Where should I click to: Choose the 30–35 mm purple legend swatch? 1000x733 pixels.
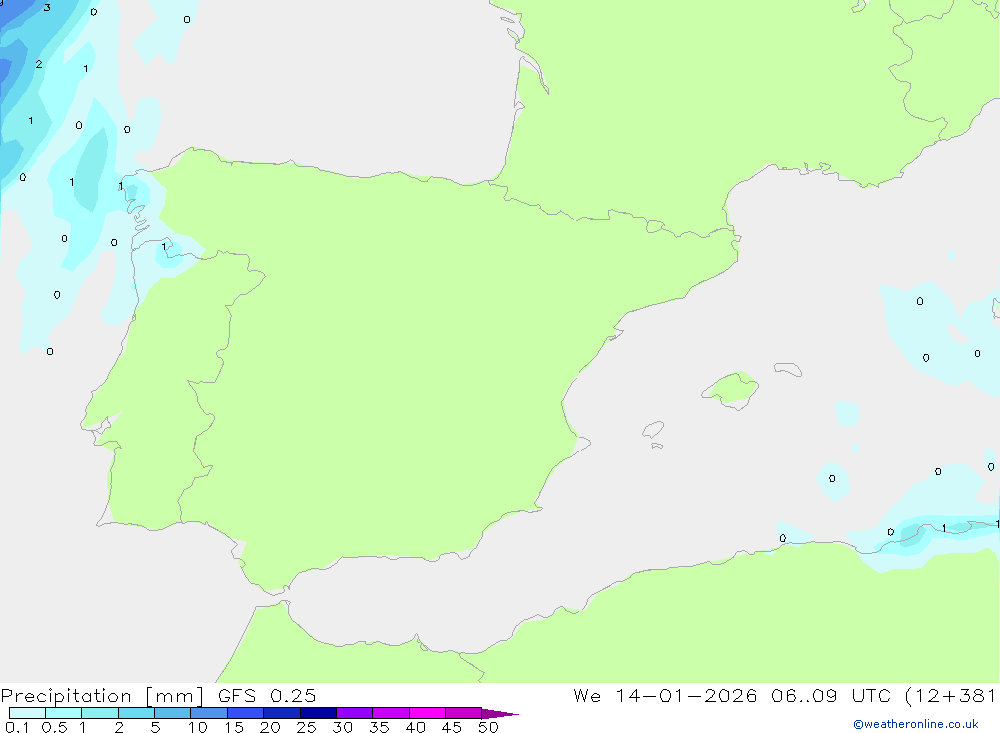[x=355, y=713]
